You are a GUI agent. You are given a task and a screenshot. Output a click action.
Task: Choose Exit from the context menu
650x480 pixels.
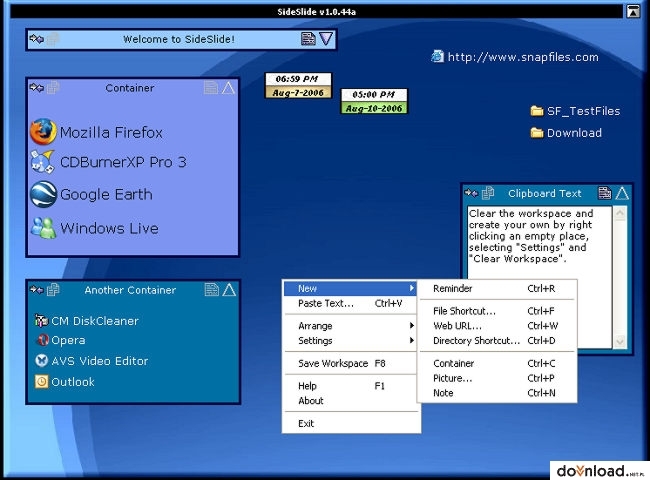point(350,423)
